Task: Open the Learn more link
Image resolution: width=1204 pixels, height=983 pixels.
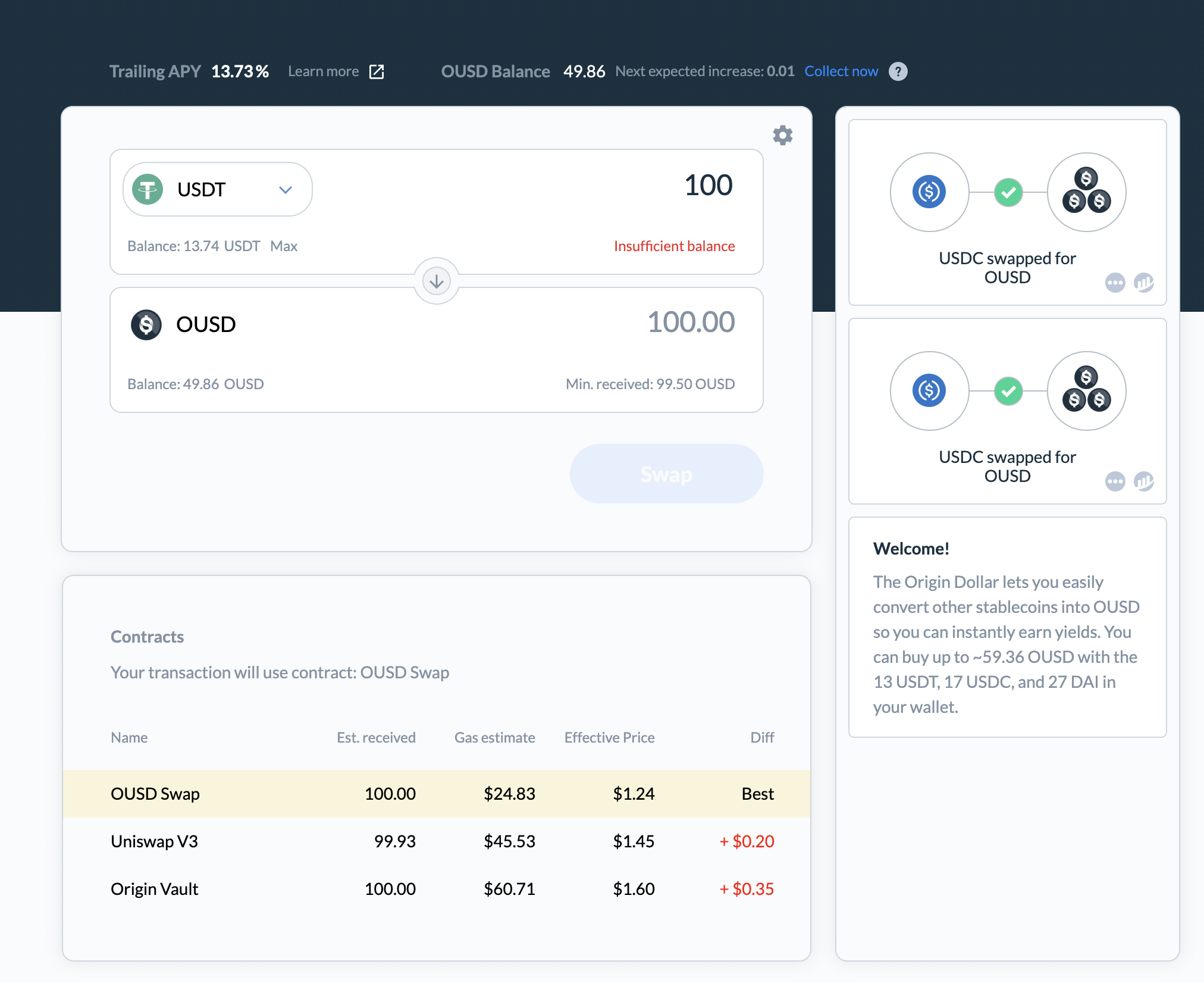Action: (324, 71)
